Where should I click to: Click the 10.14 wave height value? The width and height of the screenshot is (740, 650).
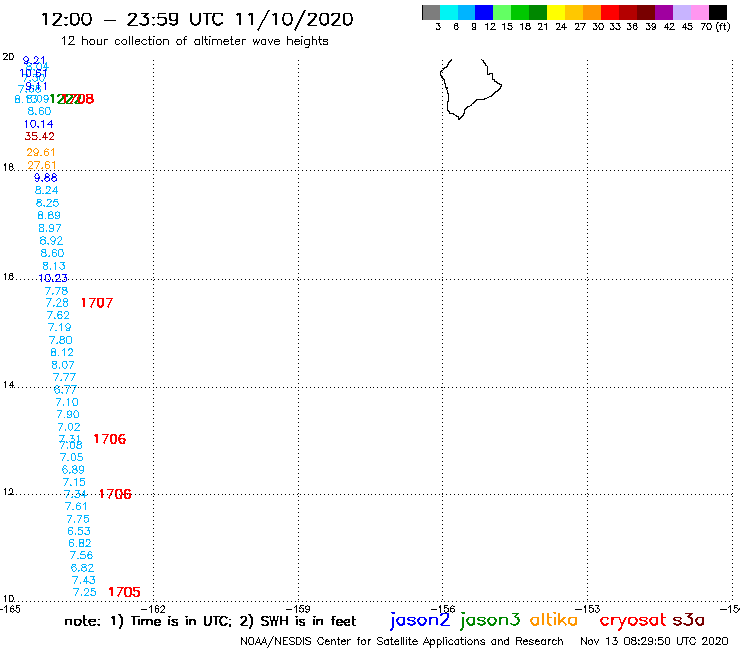[39, 124]
